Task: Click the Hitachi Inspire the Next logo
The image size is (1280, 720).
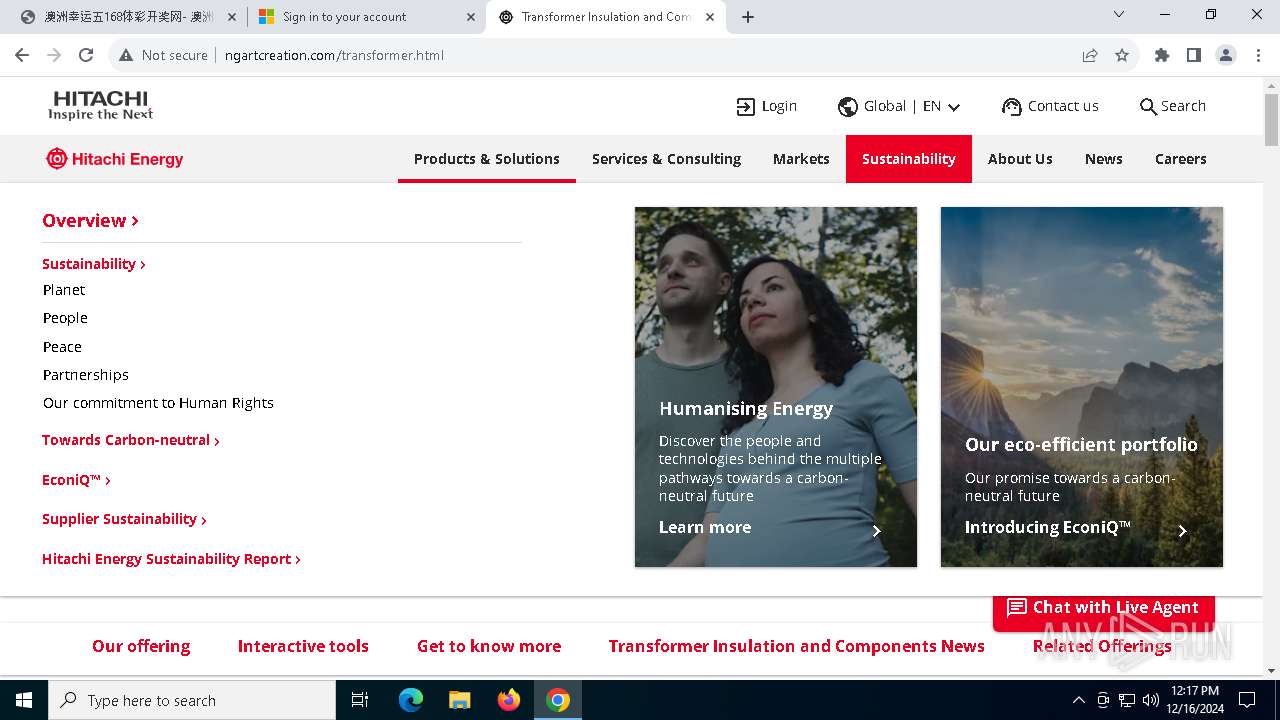Action: (x=100, y=105)
